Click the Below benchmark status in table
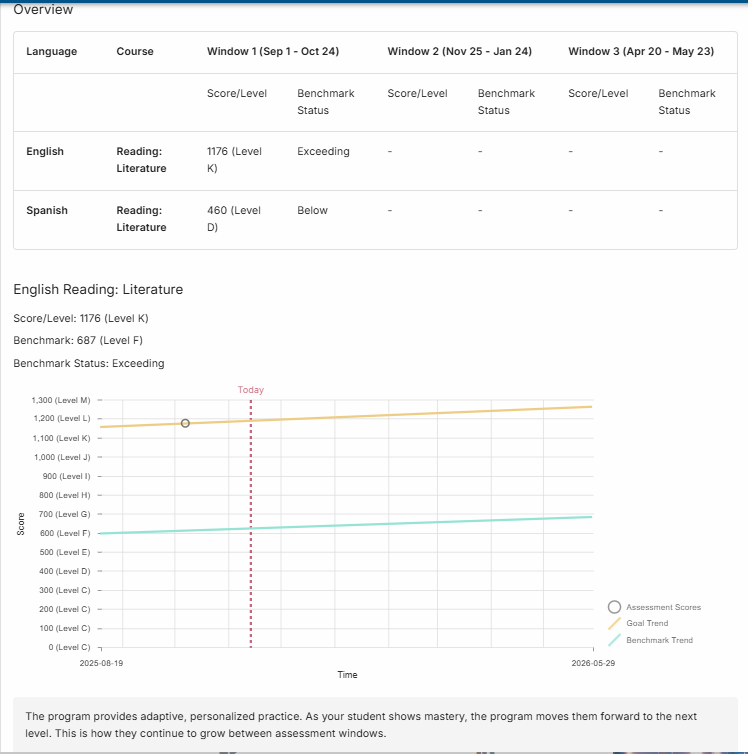This screenshot has width=748, height=754. [x=312, y=211]
